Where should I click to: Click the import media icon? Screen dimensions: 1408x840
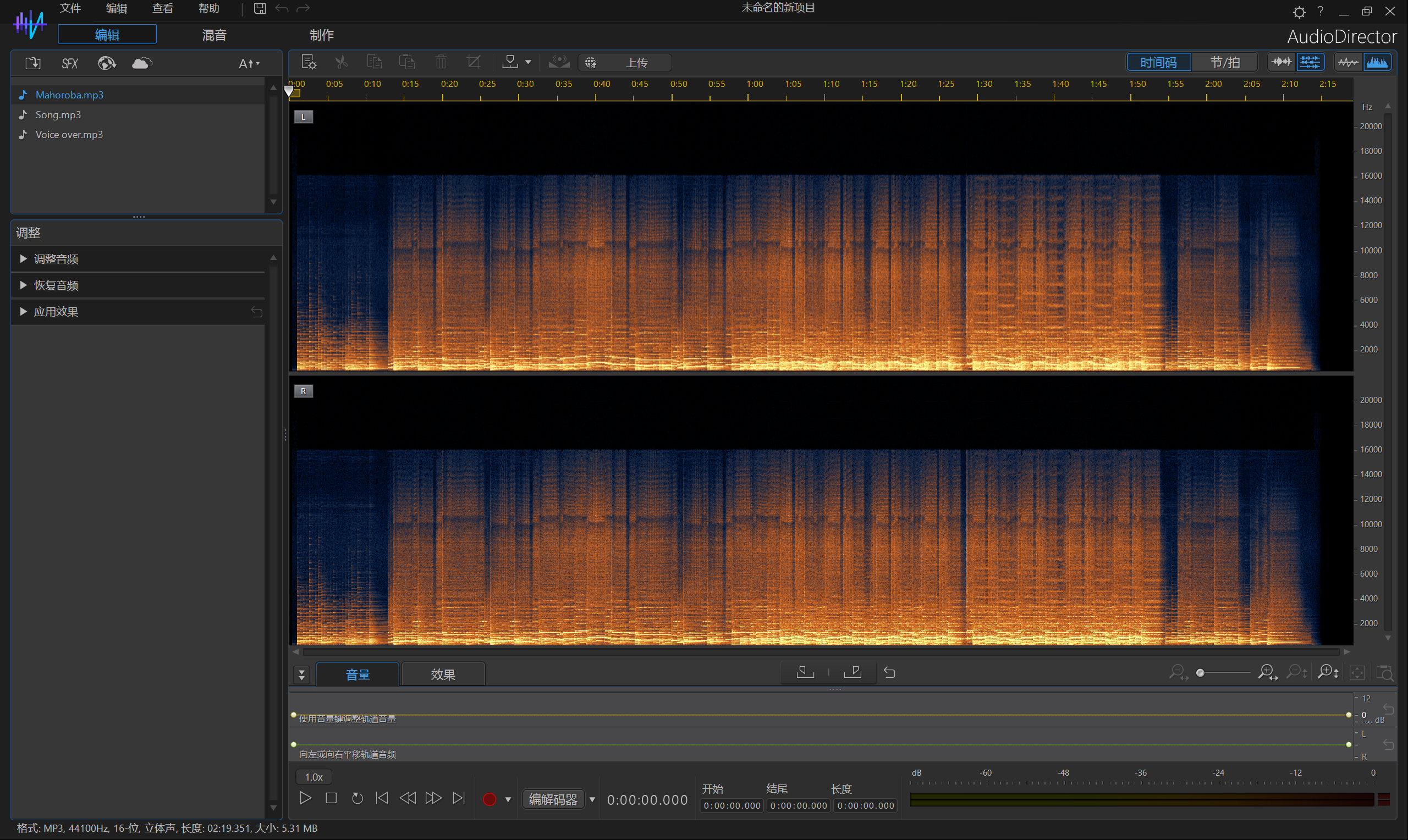click(33, 63)
